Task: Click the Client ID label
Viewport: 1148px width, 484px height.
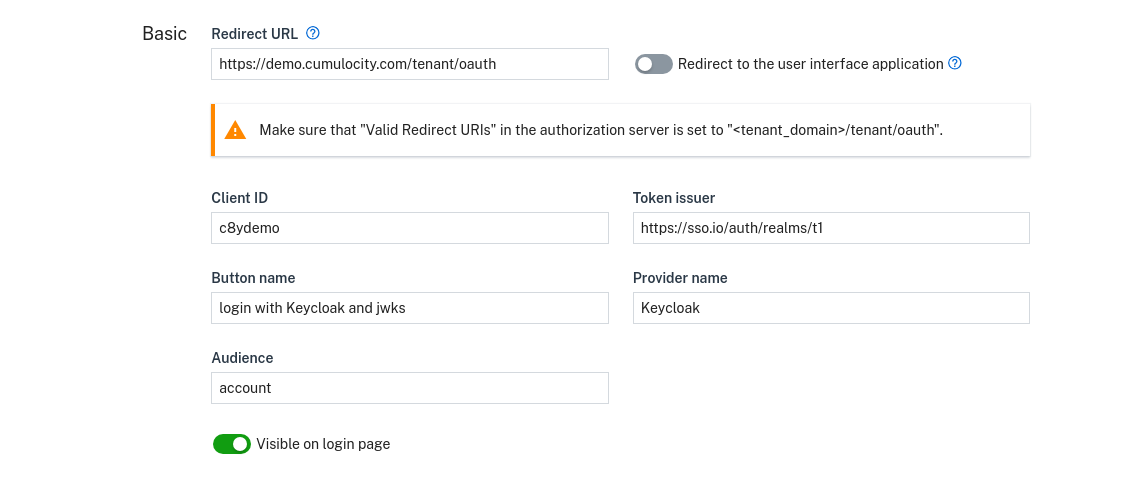Action: pyautogui.click(x=239, y=198)
